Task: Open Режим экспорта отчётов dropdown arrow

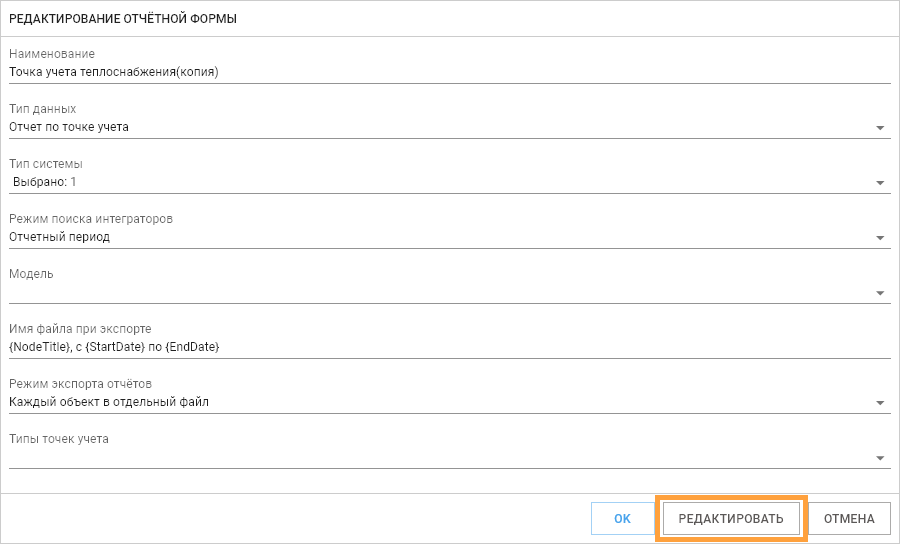Action: tap(880, 403)
